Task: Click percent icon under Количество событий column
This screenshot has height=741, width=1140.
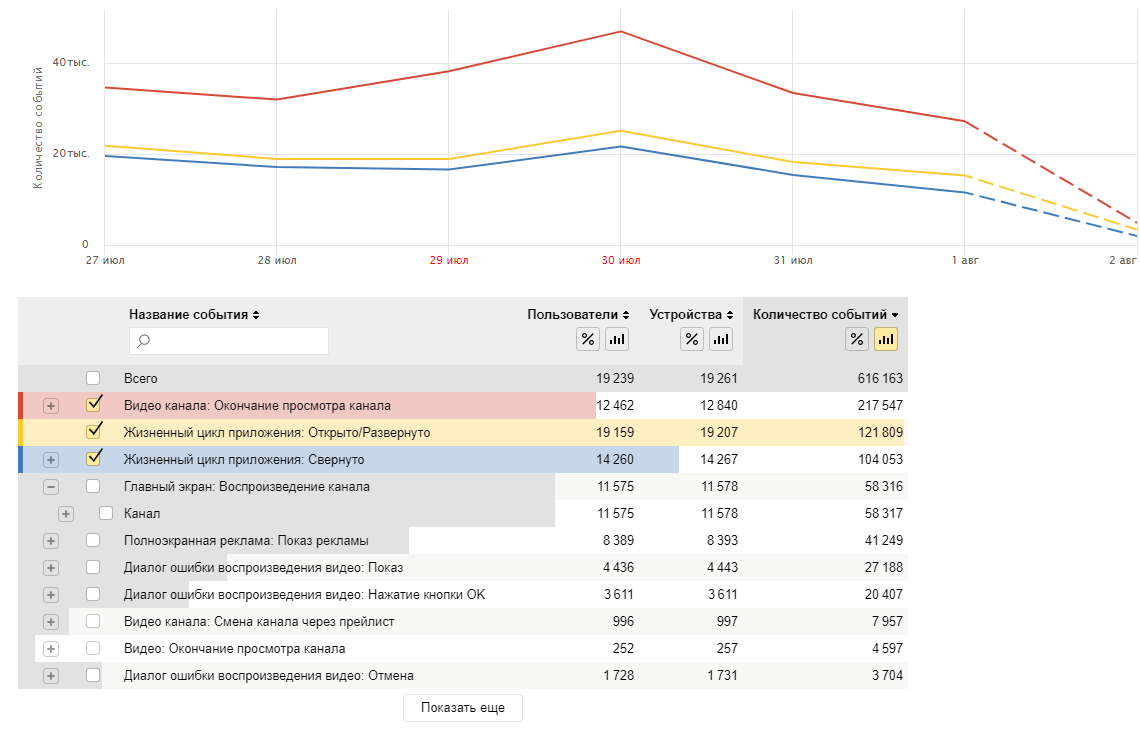Action: tap(857, 339)
